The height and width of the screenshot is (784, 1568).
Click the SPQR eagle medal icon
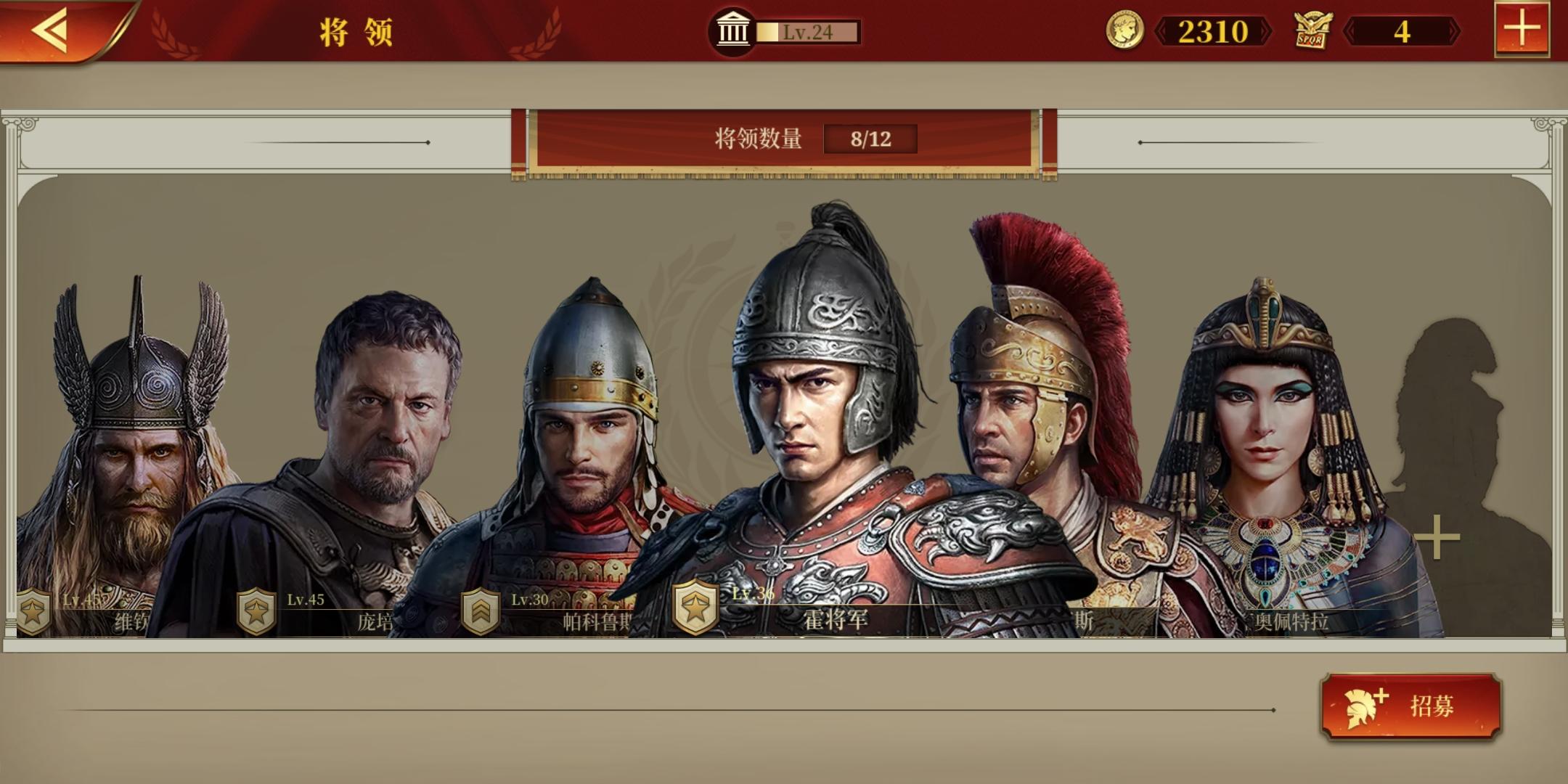(x=1313, y=31)
